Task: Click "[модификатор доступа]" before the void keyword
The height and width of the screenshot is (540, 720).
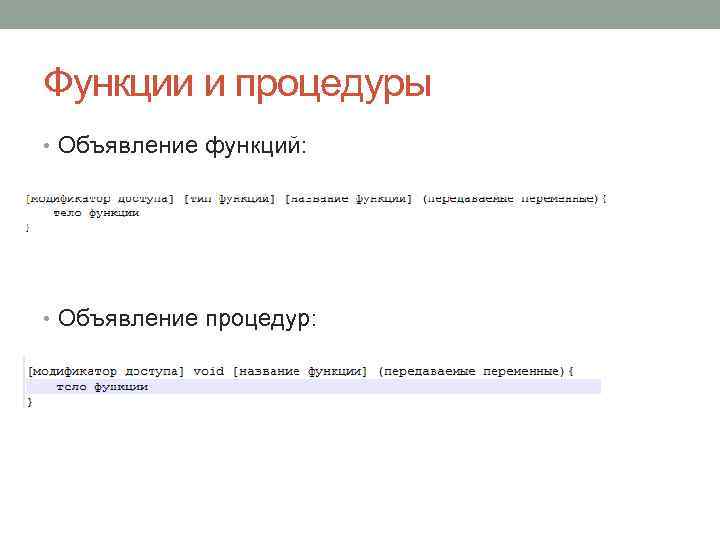Action: [106, 371]
